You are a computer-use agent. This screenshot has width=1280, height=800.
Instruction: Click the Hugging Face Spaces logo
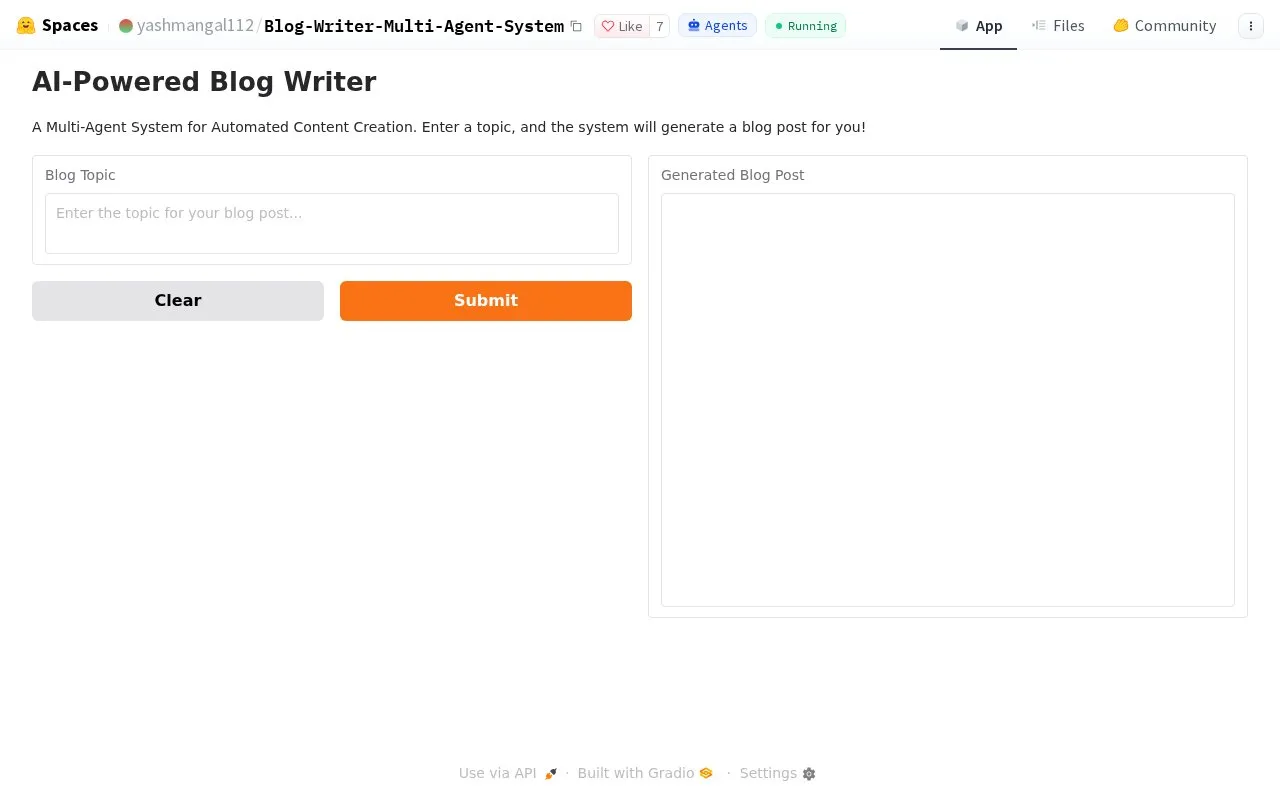[57, 26]
